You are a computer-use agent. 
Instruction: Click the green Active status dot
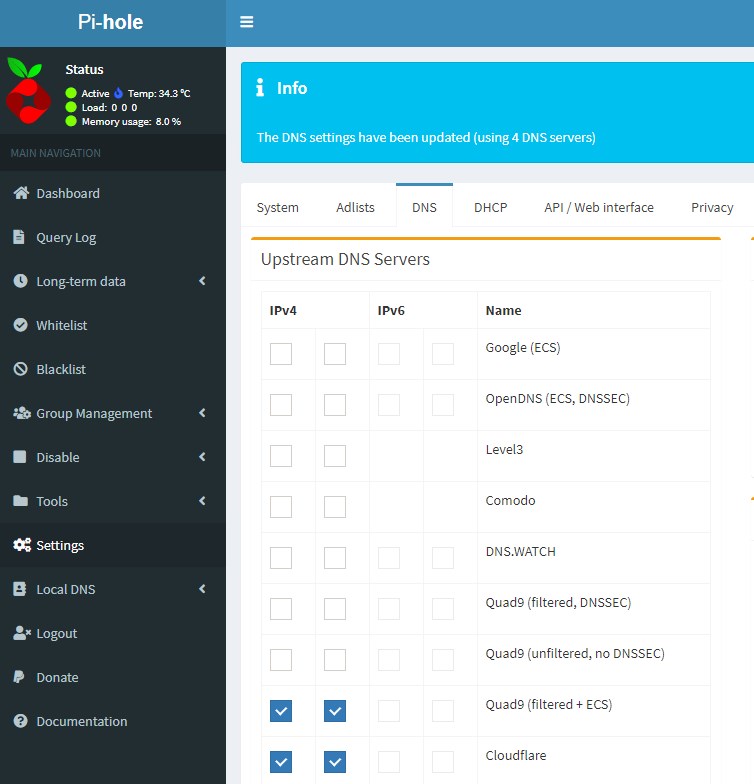click(71, 93)
